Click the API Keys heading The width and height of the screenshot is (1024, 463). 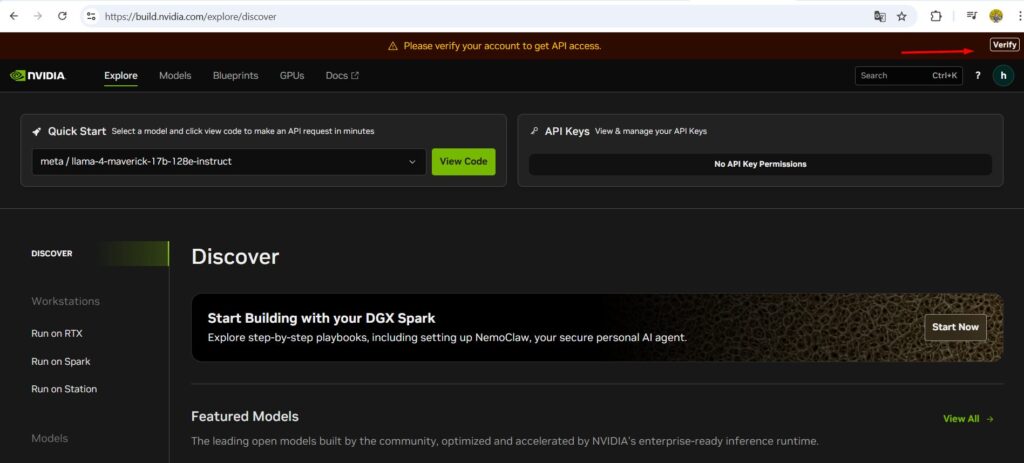pos(567,131)
